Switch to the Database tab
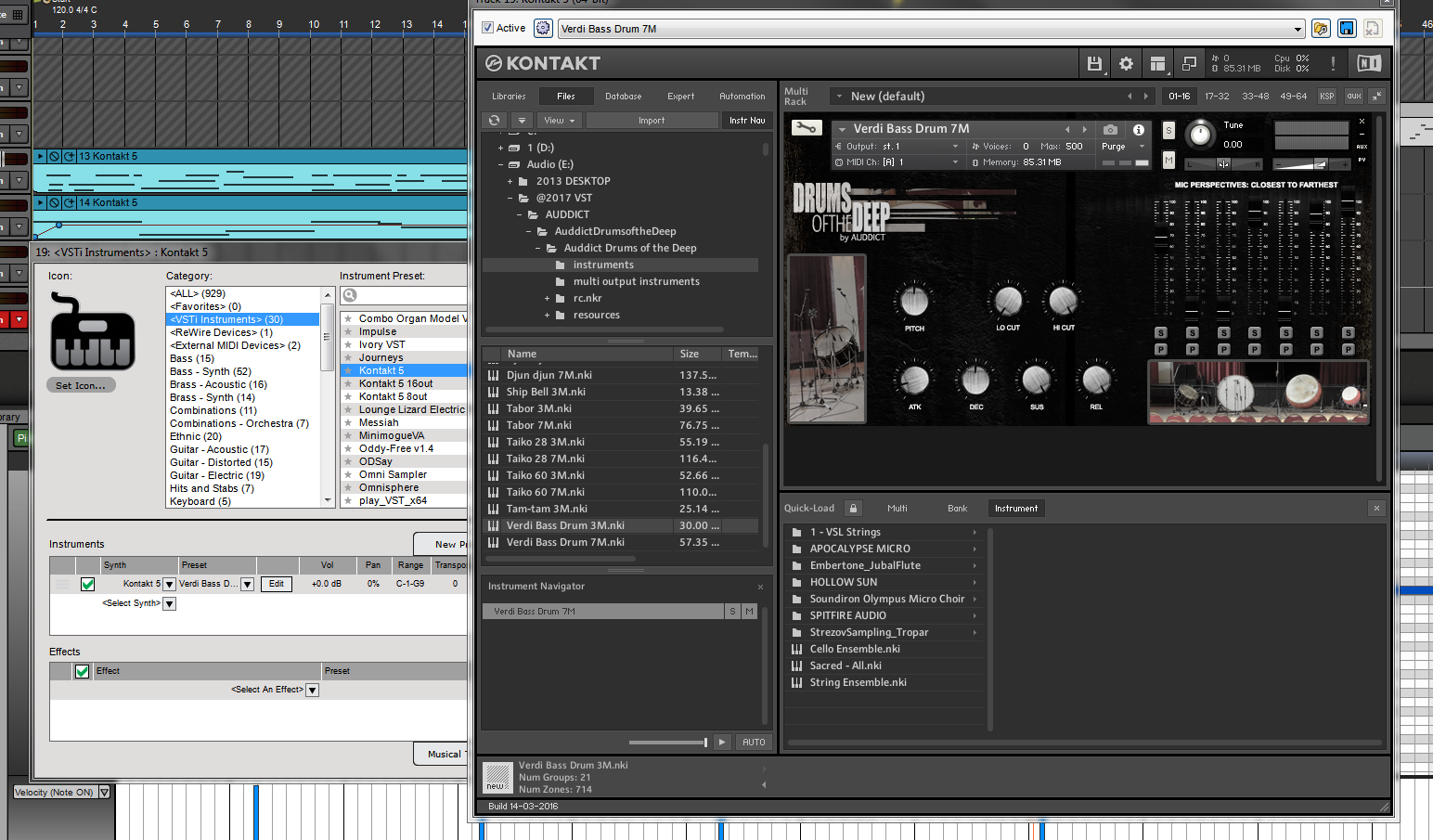This screenshot has height=840, width=1433. 624,96
